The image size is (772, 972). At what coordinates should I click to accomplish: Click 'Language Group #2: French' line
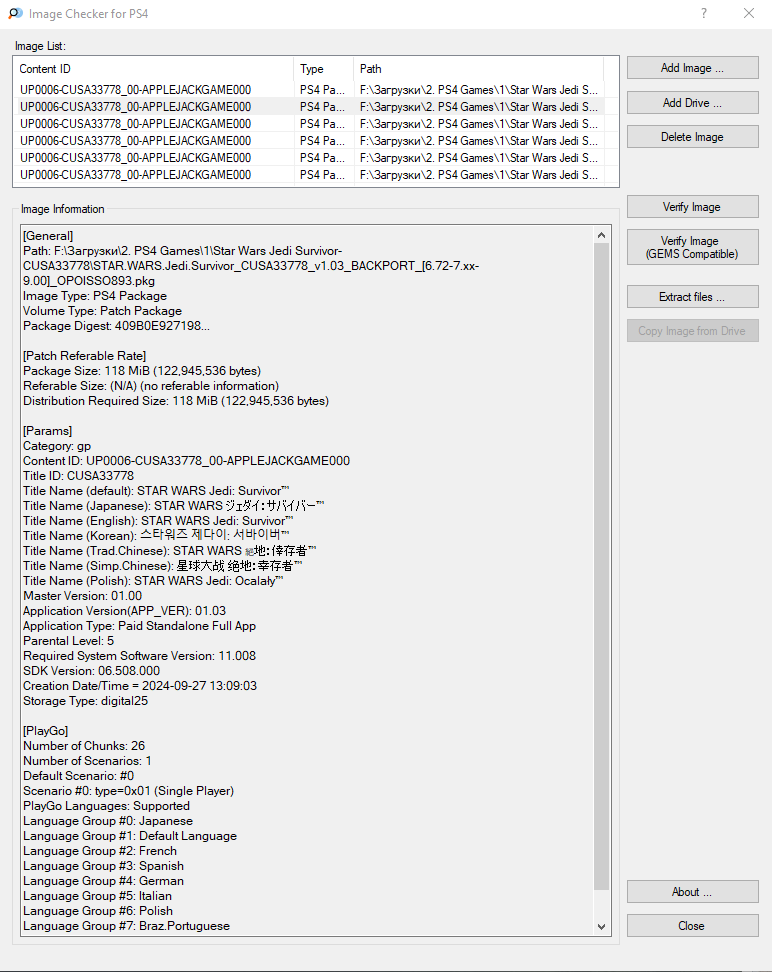click(x=100, y=851)
